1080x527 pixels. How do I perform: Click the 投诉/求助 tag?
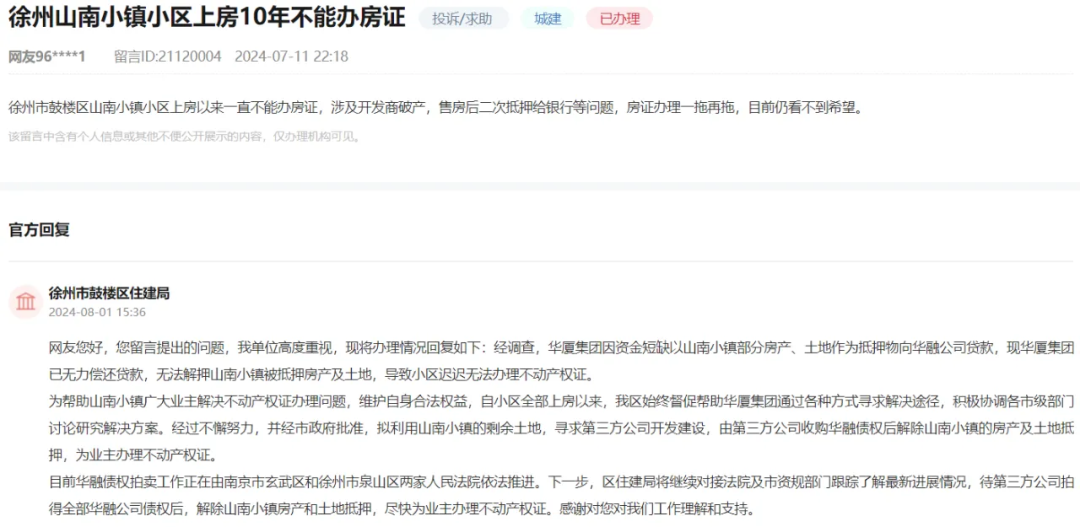click(x=464, y=19)
